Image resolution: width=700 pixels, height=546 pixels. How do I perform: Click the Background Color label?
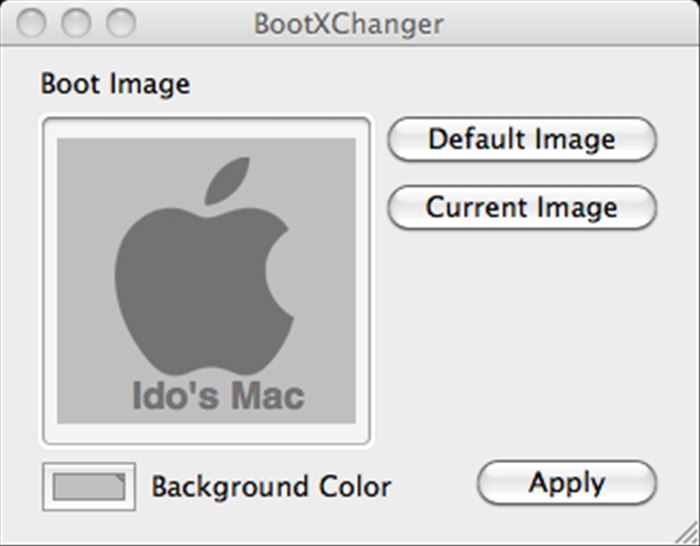271,486
